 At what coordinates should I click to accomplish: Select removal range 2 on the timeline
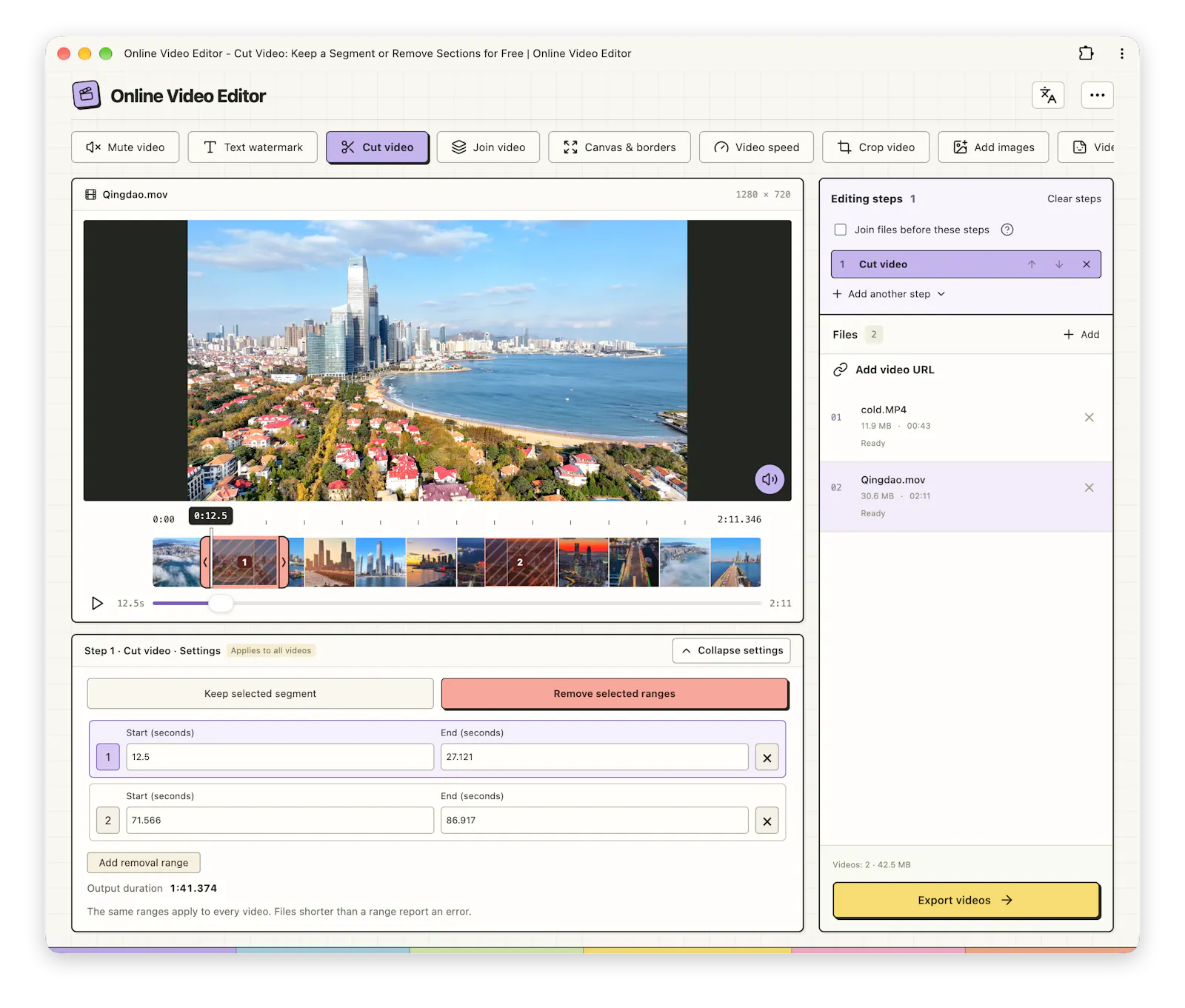(x=520, y=562)
